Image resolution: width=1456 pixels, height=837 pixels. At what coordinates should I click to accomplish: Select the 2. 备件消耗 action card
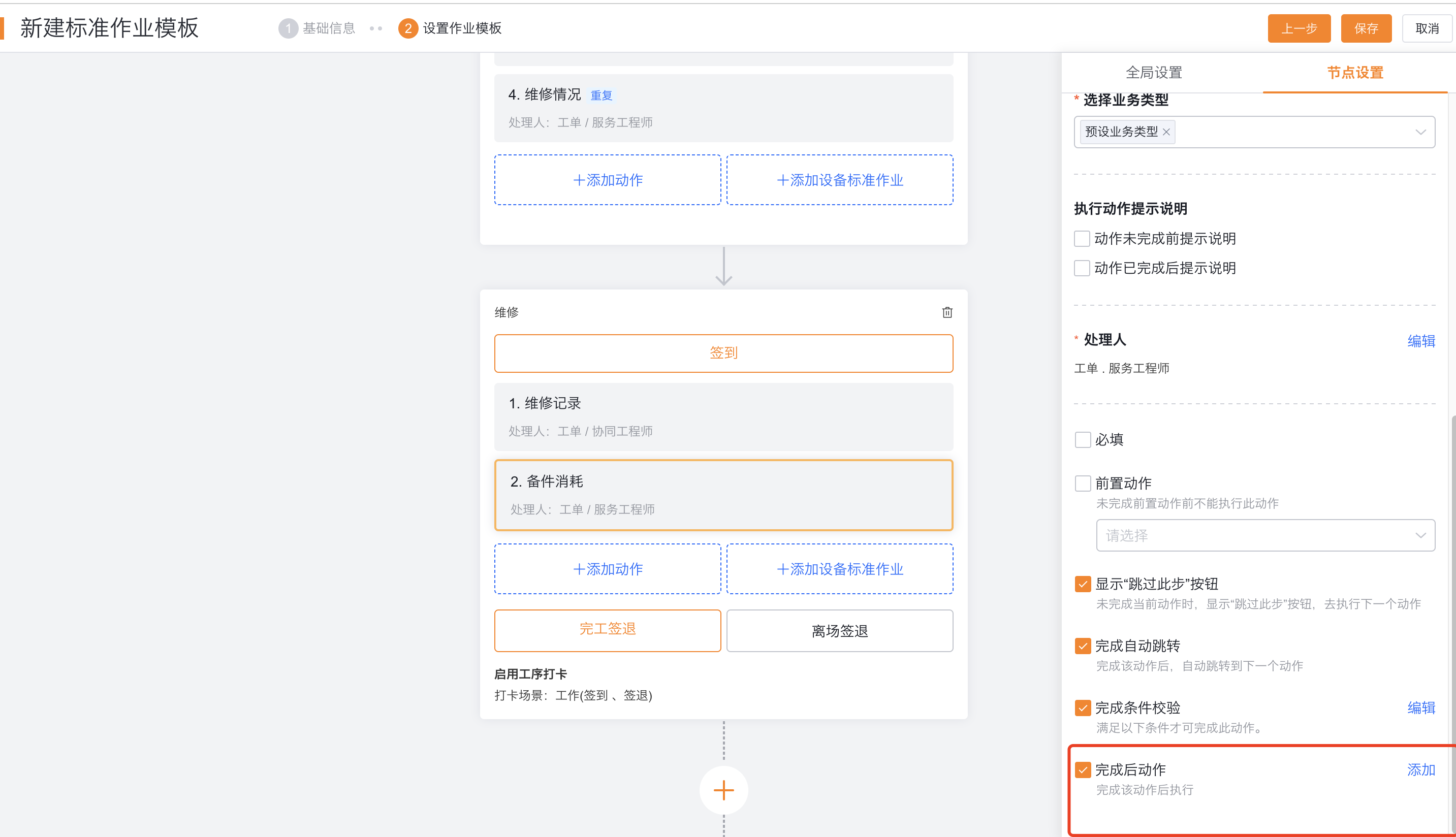tap(723, 494)
